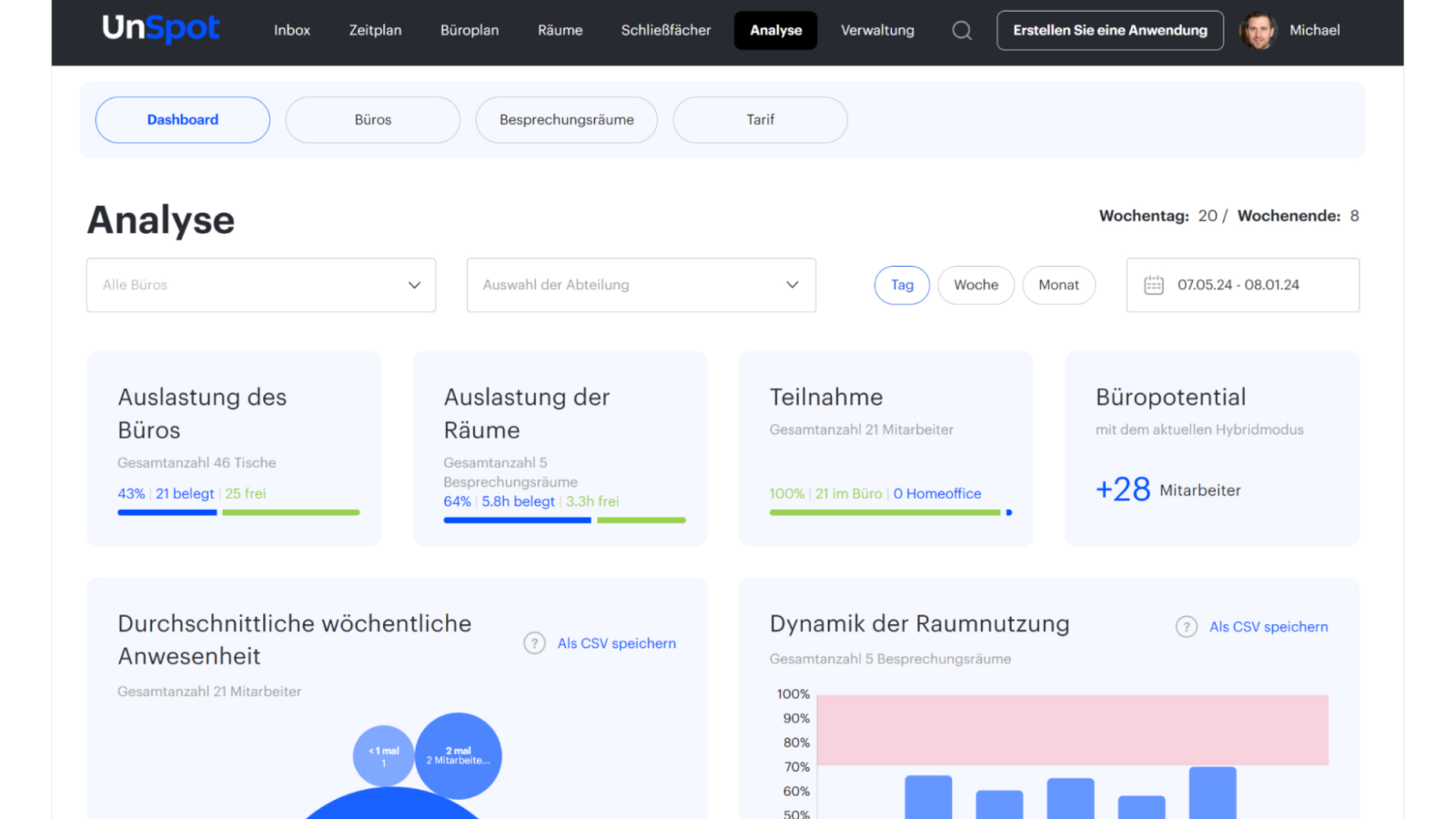The height and width of the screenshot is (819, 1456).
Task: Click chevron arrow of Abteilung selector
Action: [x=793, y=285]
